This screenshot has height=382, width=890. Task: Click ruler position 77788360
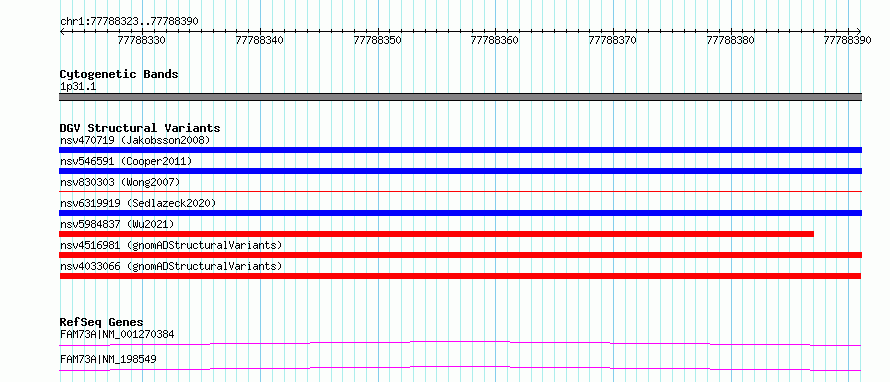[x=495, y=41]
